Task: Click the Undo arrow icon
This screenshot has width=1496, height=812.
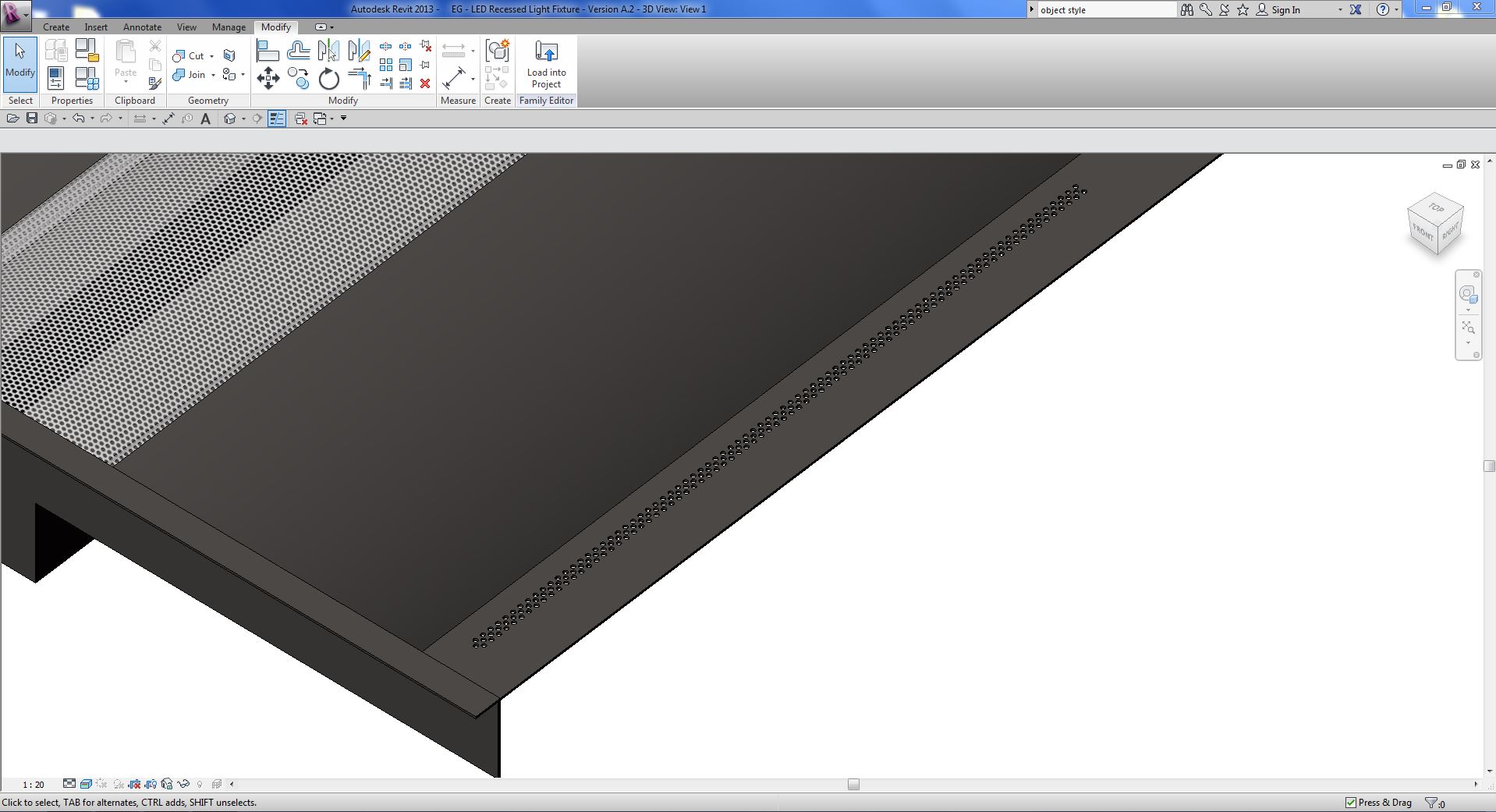Action: [x=79, y=119]
